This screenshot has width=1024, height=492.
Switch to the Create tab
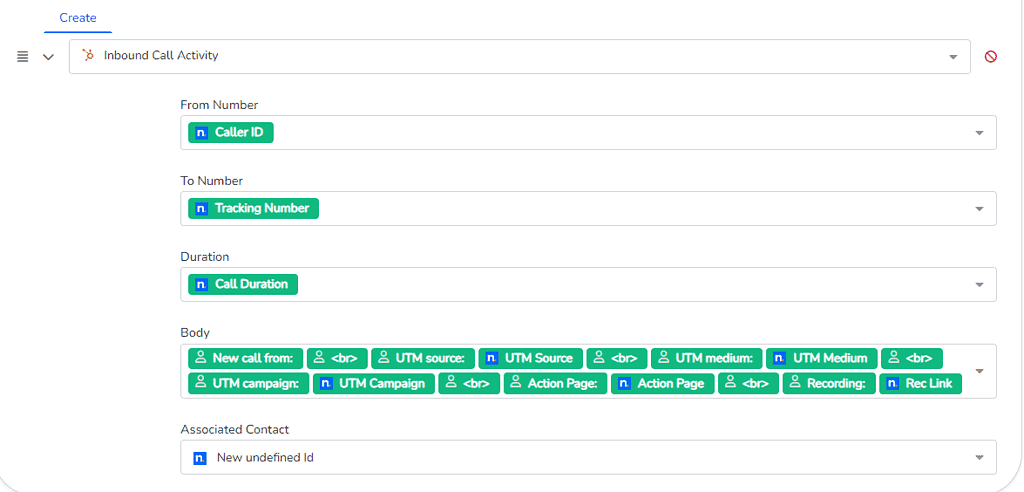point(78,18)
